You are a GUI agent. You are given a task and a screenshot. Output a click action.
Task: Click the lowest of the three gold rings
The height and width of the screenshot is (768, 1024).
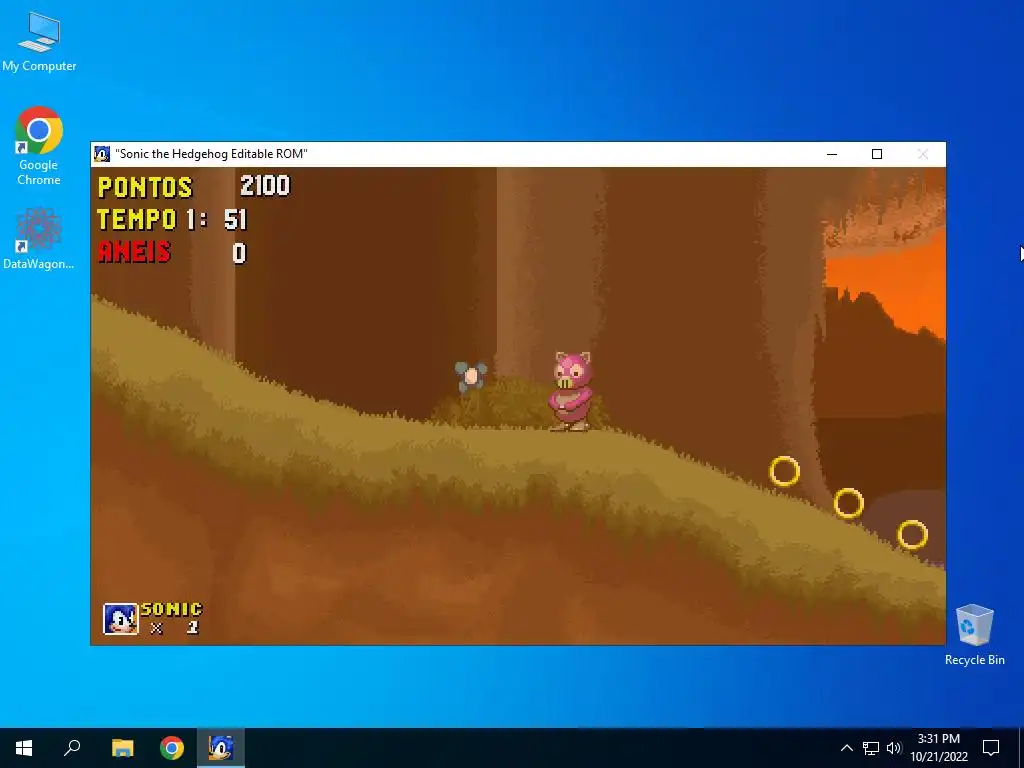pyautogui.click(x=912, y=535)
